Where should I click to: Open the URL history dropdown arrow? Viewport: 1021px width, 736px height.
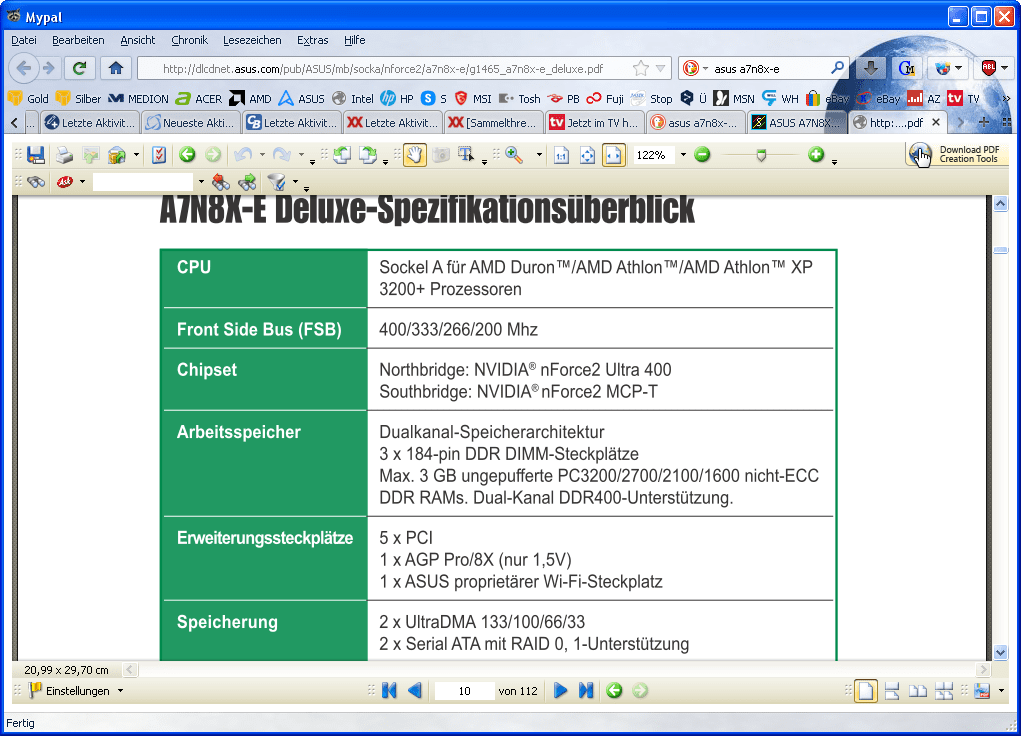(x=660, y=68)
